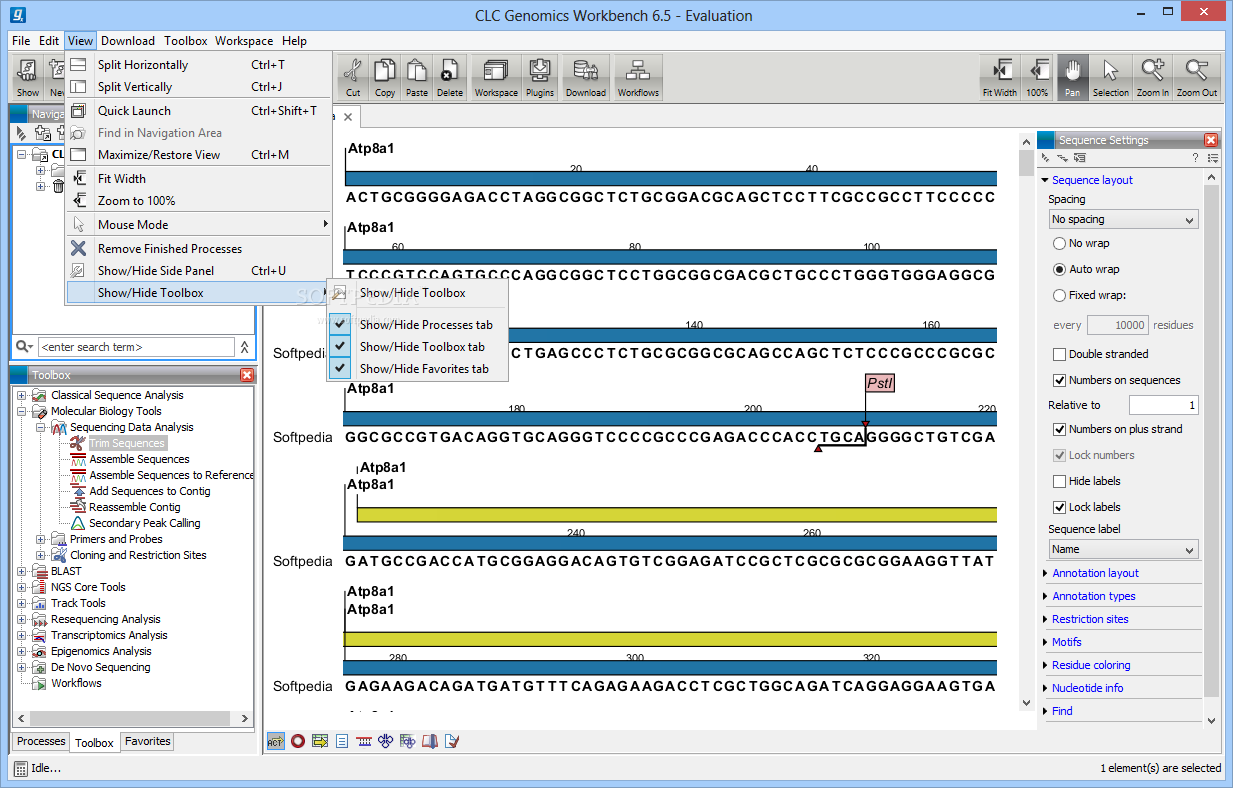
Task: Open the Spacing dropdown showing No spacing
Action: coord(1123,219)
